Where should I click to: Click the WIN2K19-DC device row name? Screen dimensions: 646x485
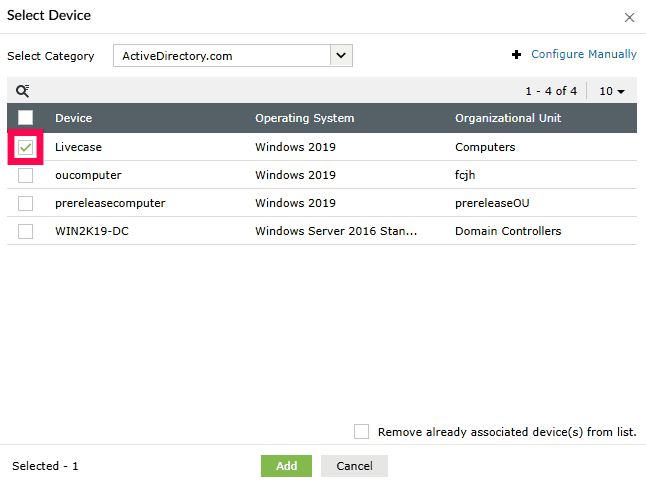pyautogui.click(x=90, y=231)
